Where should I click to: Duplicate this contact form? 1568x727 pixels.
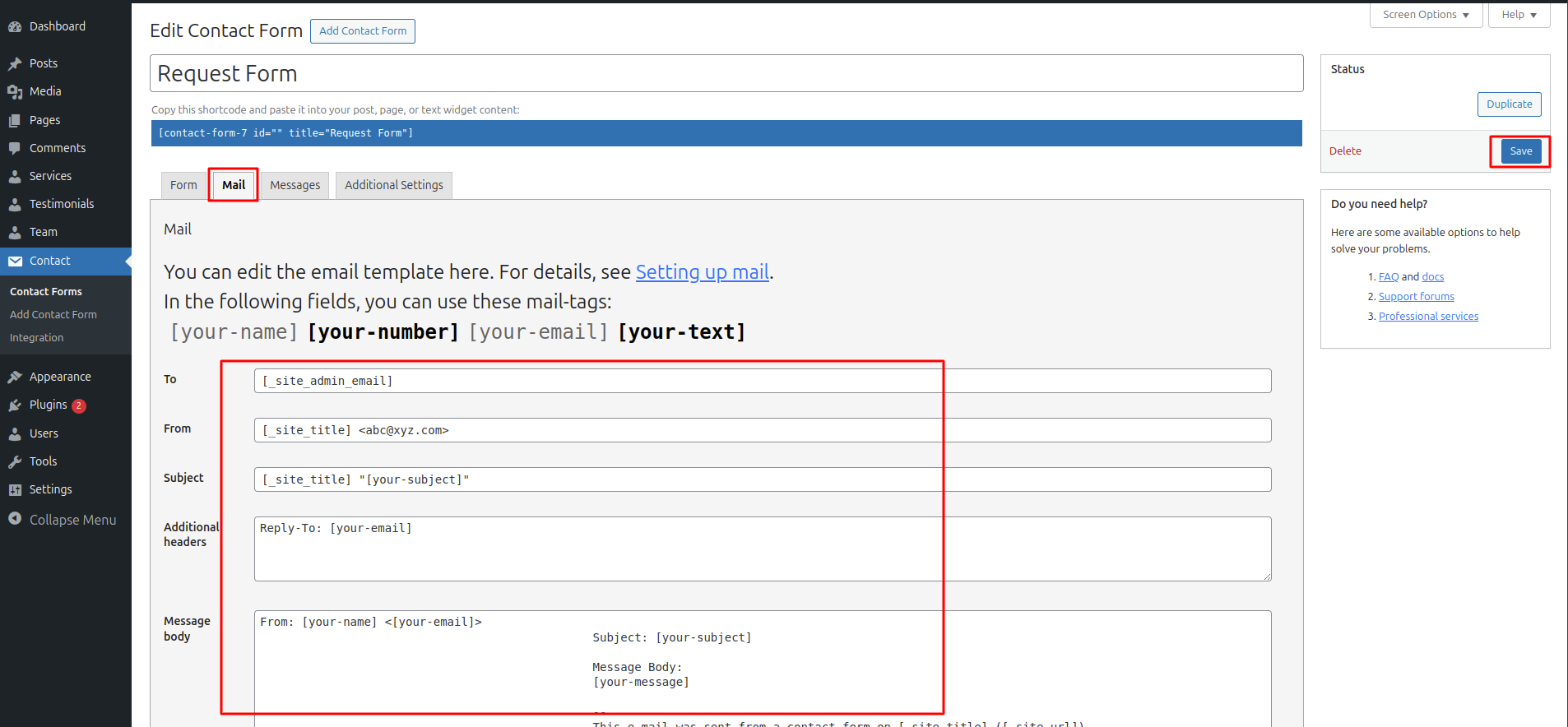(1510, 104)
